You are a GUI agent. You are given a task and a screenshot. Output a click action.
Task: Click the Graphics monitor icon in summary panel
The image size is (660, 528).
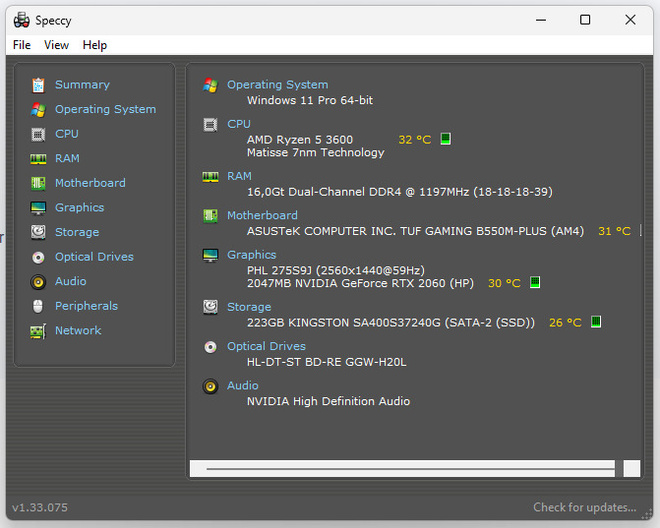coord(210,255)
